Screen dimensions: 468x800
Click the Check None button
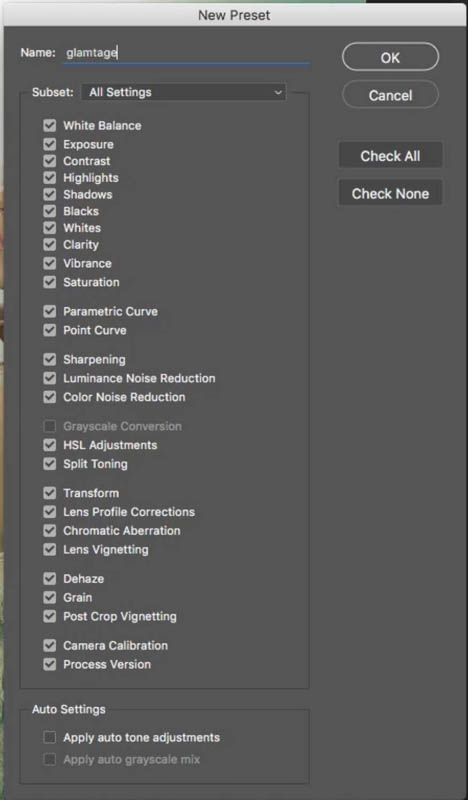390,193
